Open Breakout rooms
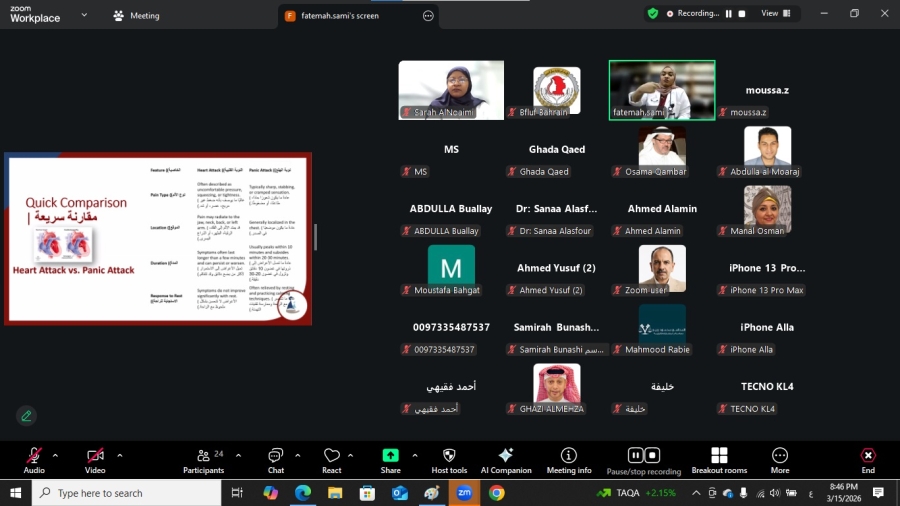 [x=719, y=456]
